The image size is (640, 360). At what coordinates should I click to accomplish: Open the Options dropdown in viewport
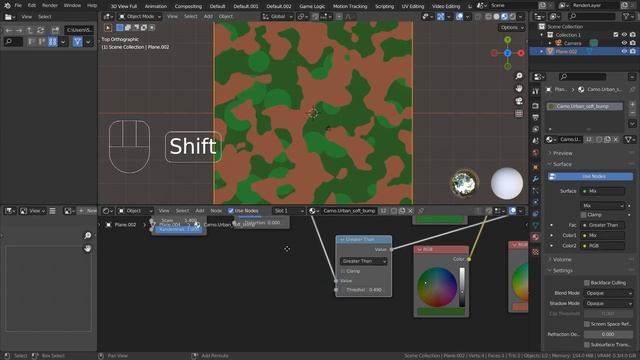pos(511,28)
